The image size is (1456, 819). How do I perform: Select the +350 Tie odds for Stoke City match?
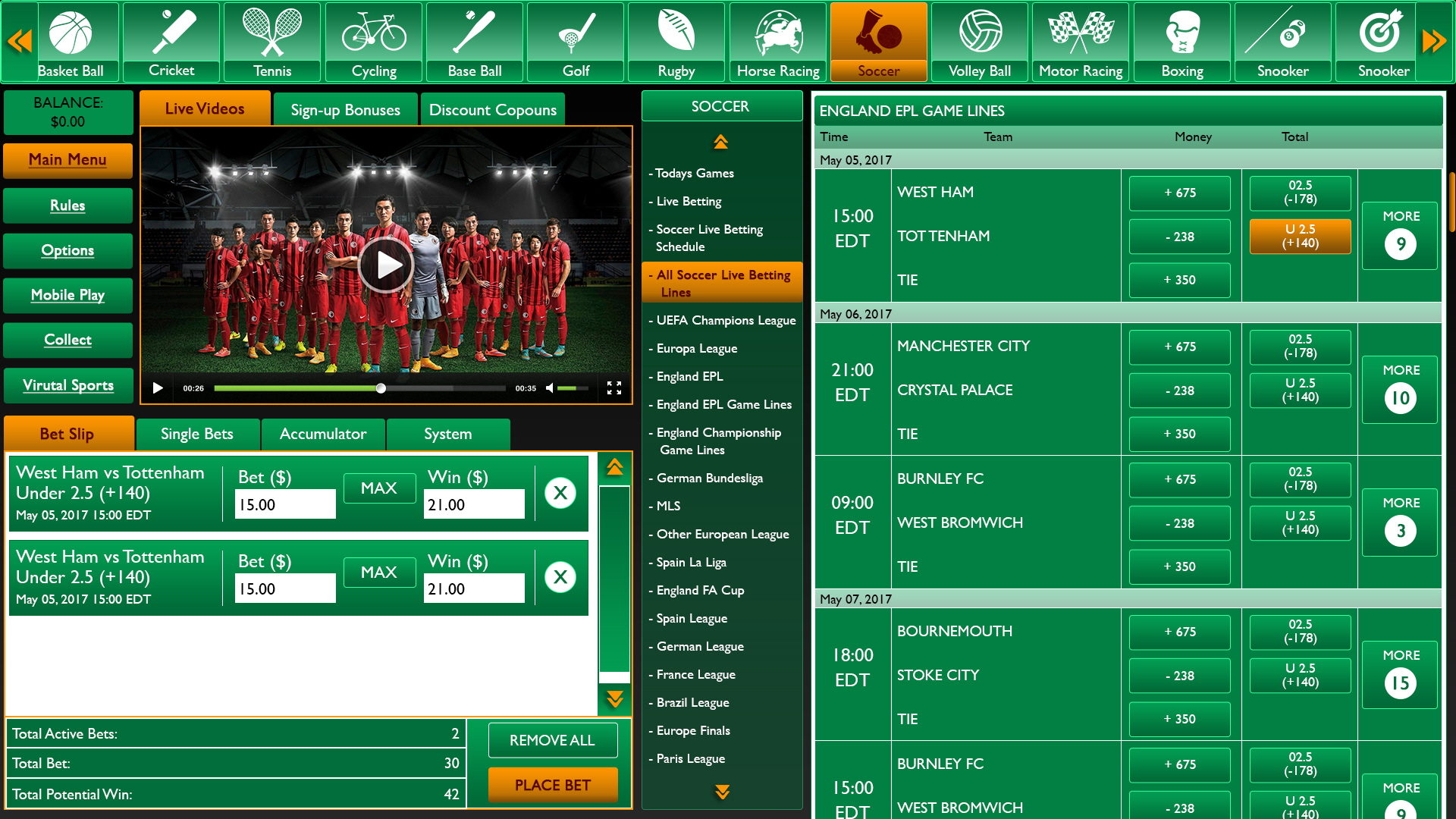(1179, 719)
